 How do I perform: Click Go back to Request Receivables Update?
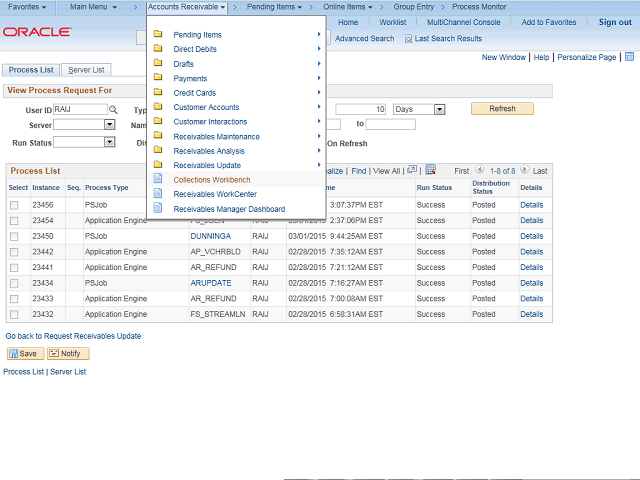pyautogui.click(x=73, y=336)
